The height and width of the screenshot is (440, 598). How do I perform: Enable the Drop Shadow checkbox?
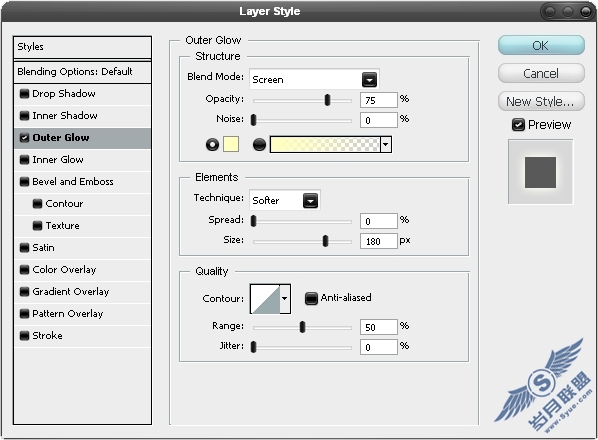pyautogui.click(x=24, y=93)
